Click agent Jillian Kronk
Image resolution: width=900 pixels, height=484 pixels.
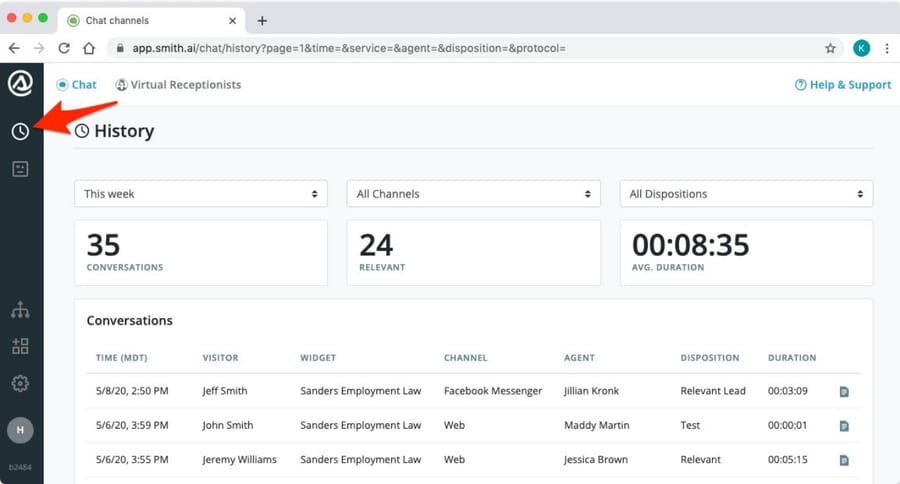(592, 391)
